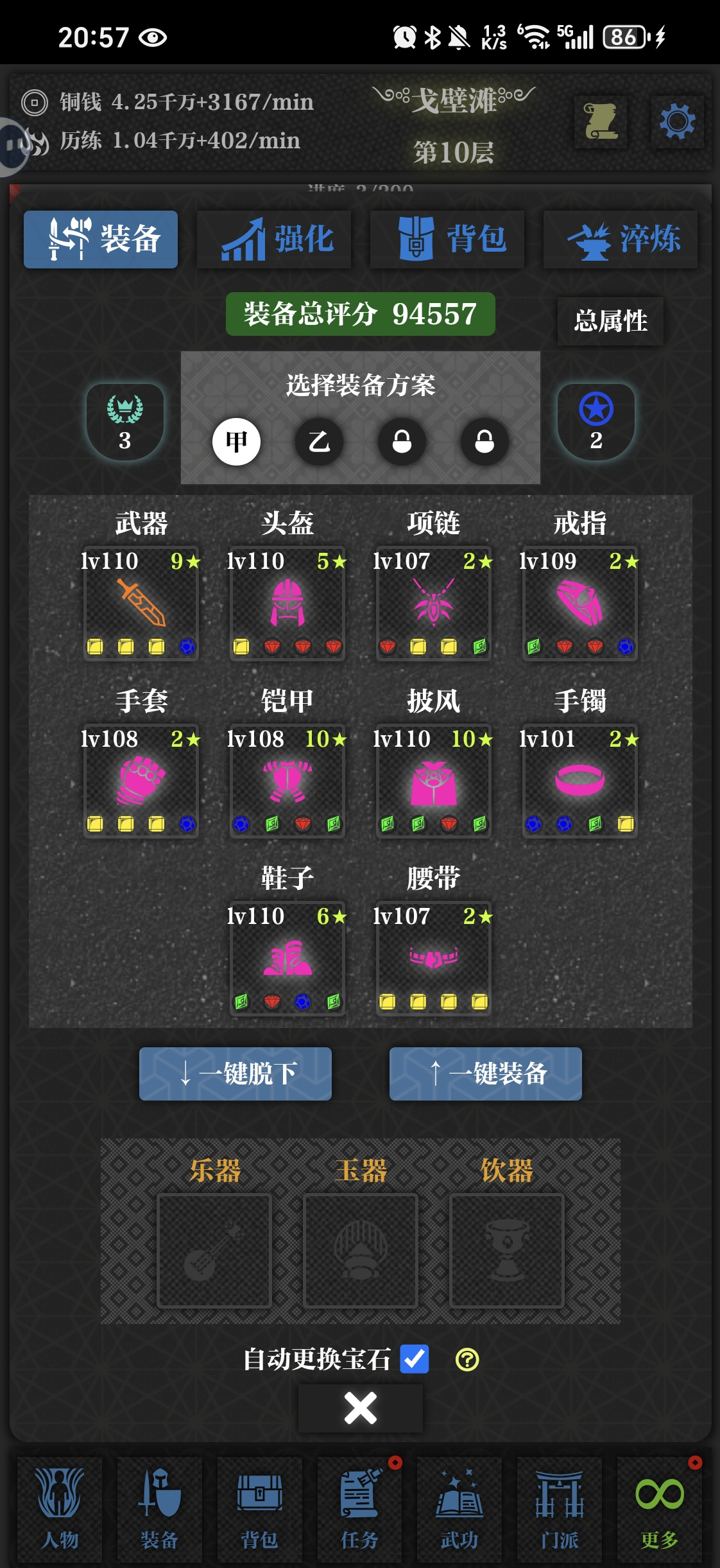Tap the yellow gem on helmet slot
The image size is (720, 1568).
point(241,646)
